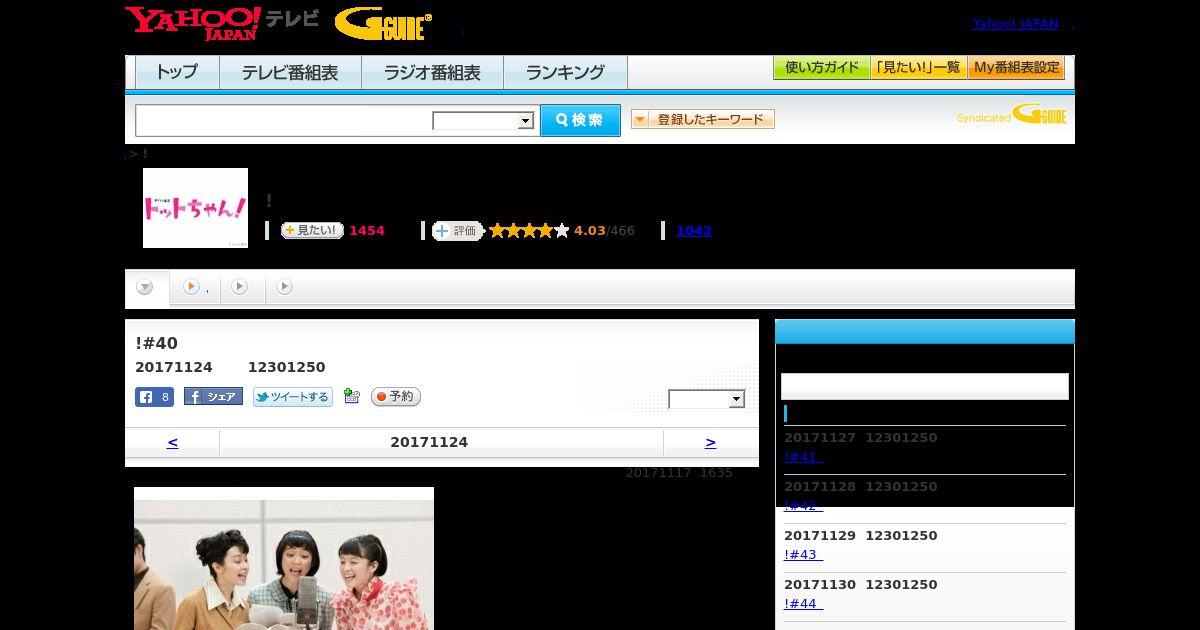Open the ランキング tab
Viewport: 1200px width, 630px height.
(x=565, y=73)
